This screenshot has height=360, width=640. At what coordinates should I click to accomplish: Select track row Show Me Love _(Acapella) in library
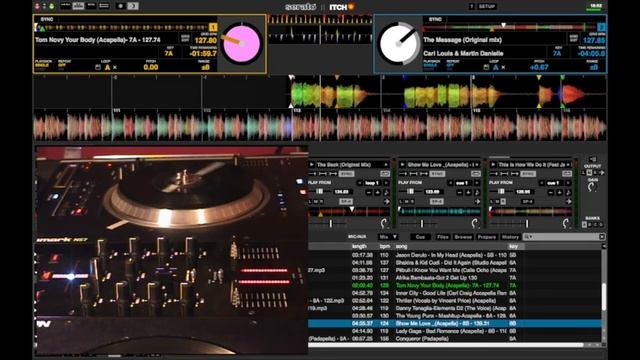[x=454, y=323]
